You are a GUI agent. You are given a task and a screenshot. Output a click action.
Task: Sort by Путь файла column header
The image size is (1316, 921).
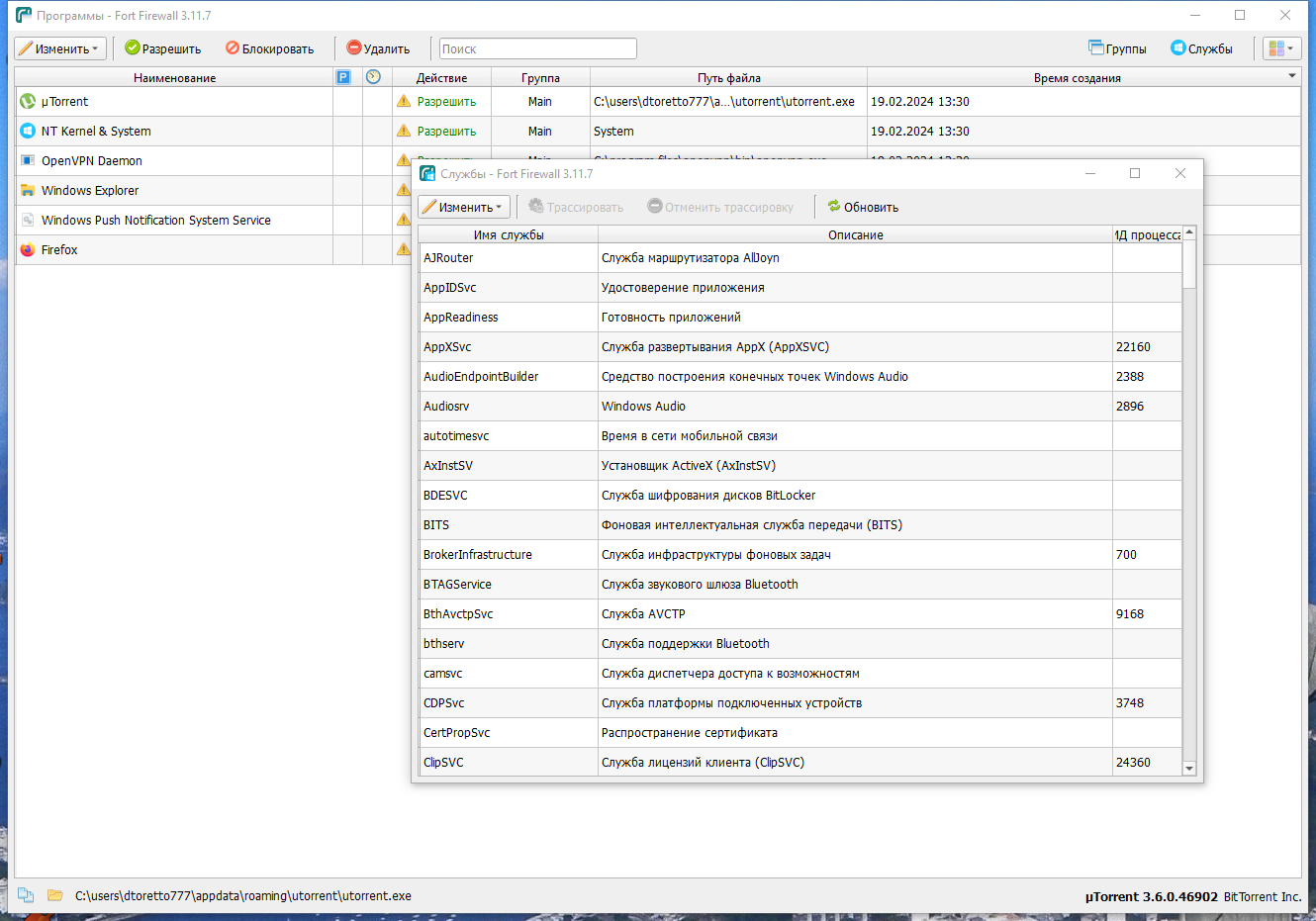coord(728,77)
